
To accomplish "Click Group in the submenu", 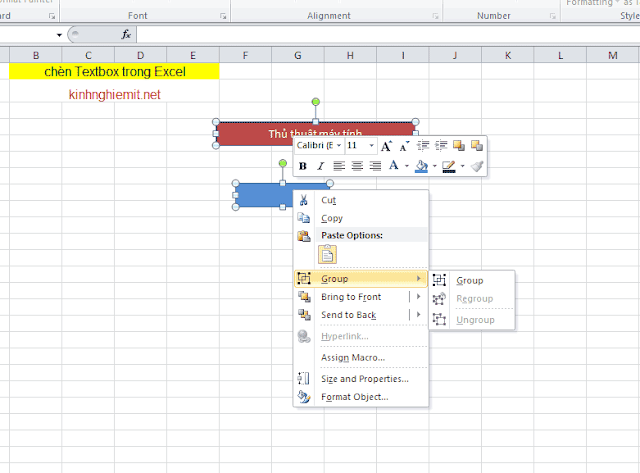I will click(472, 281).
